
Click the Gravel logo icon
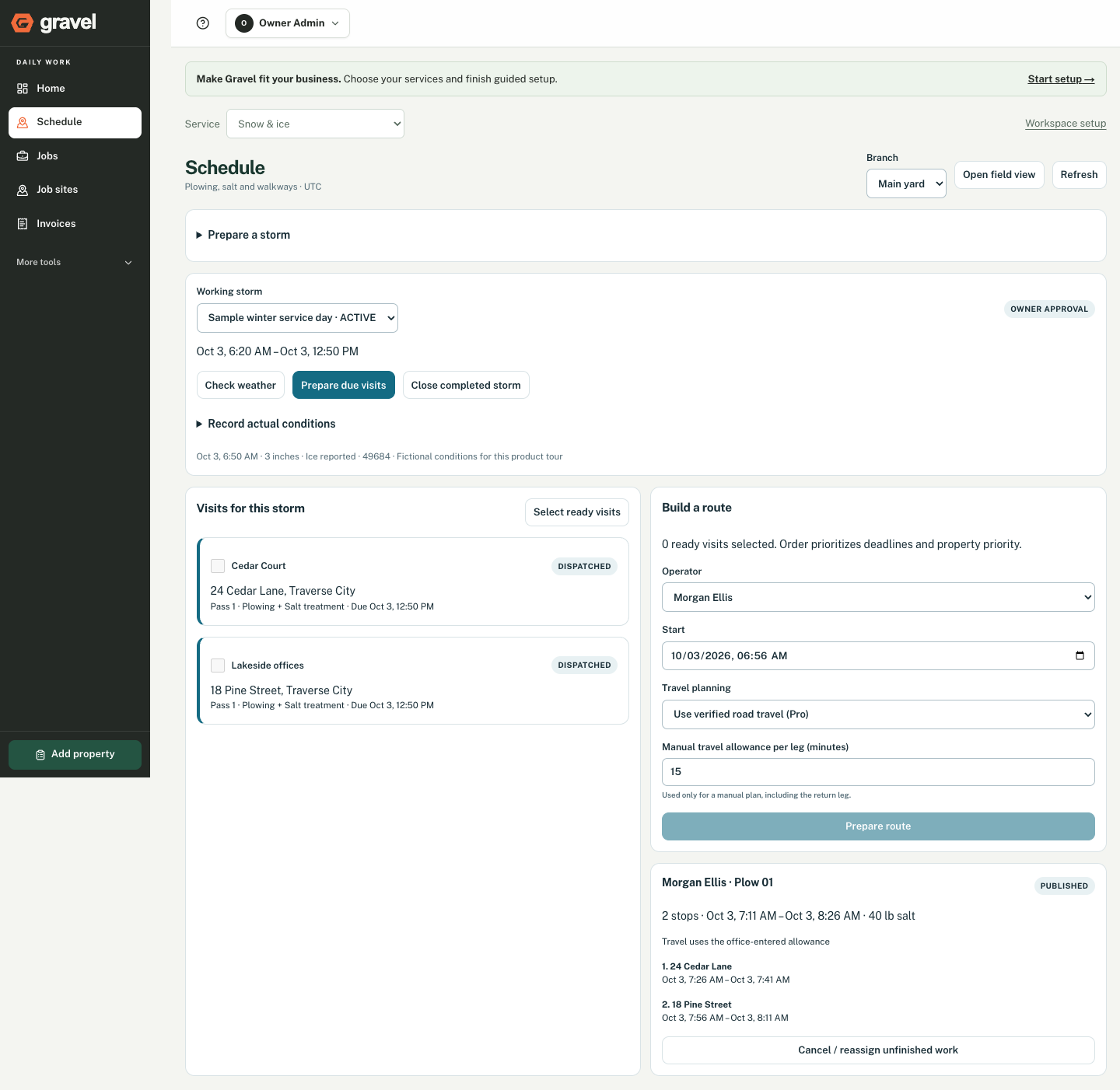click(x=23, y=23)
